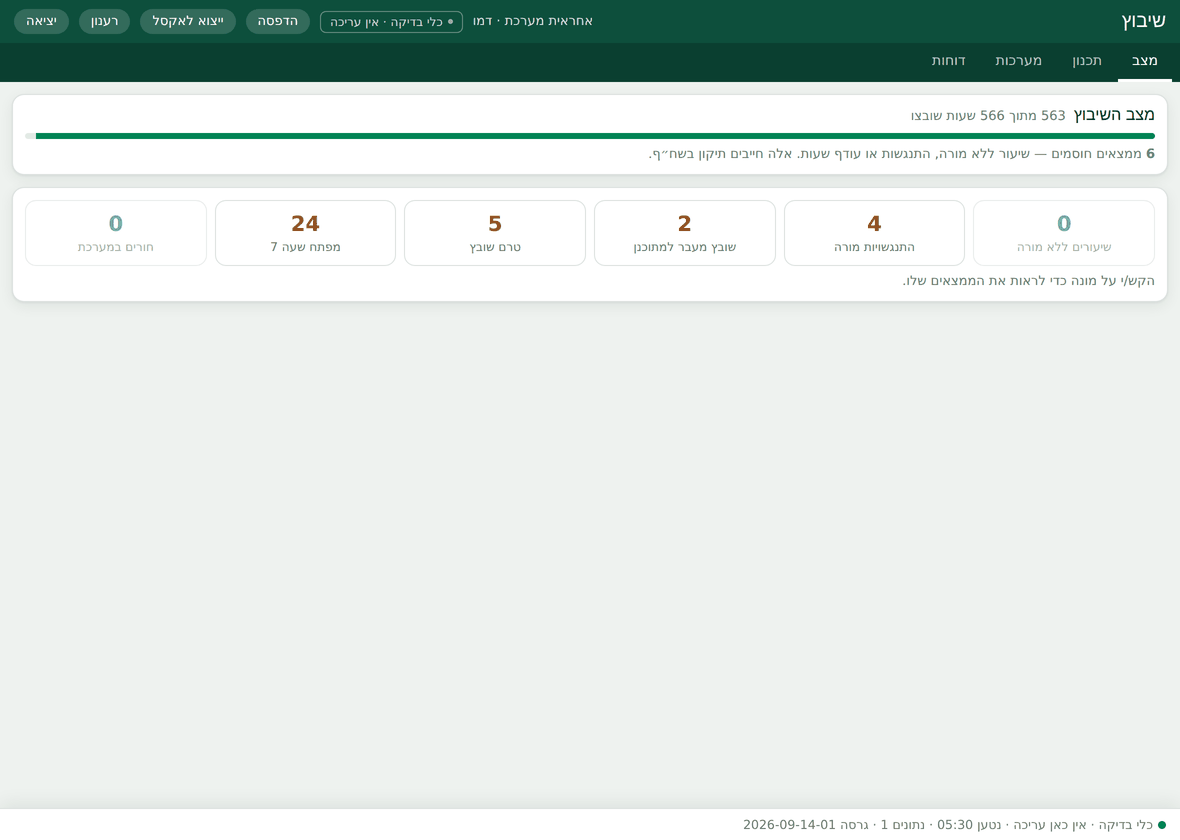Click ייצוא לאקסל export button
Screen dimensions: 1180x840
(x=188, y=21)
